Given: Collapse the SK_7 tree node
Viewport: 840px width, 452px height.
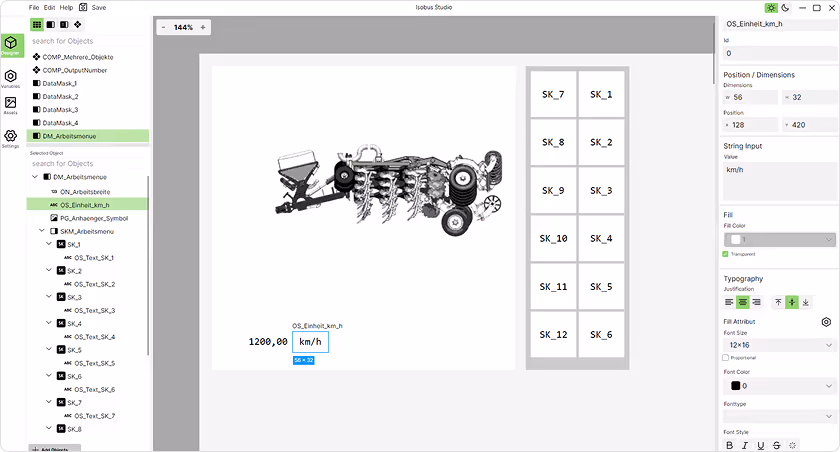Looking at the screenshot, I should pyautogui.click(x=49, y=402).
